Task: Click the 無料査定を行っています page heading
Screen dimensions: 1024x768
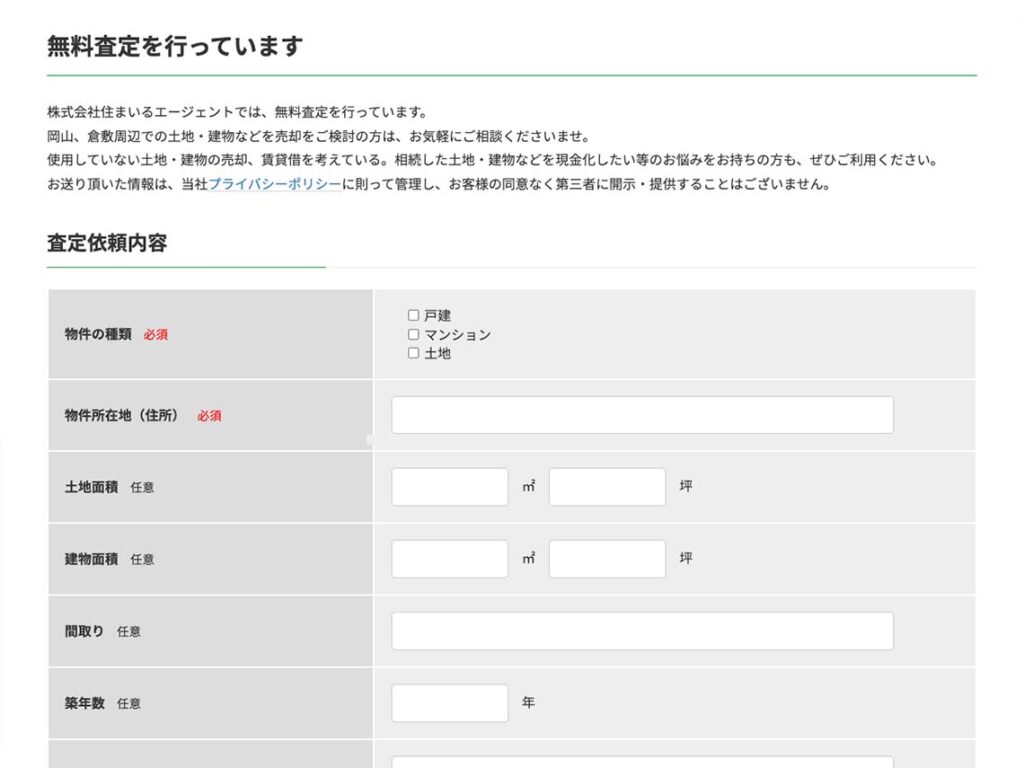Action: pyautogui.click(x=172, y=45)
